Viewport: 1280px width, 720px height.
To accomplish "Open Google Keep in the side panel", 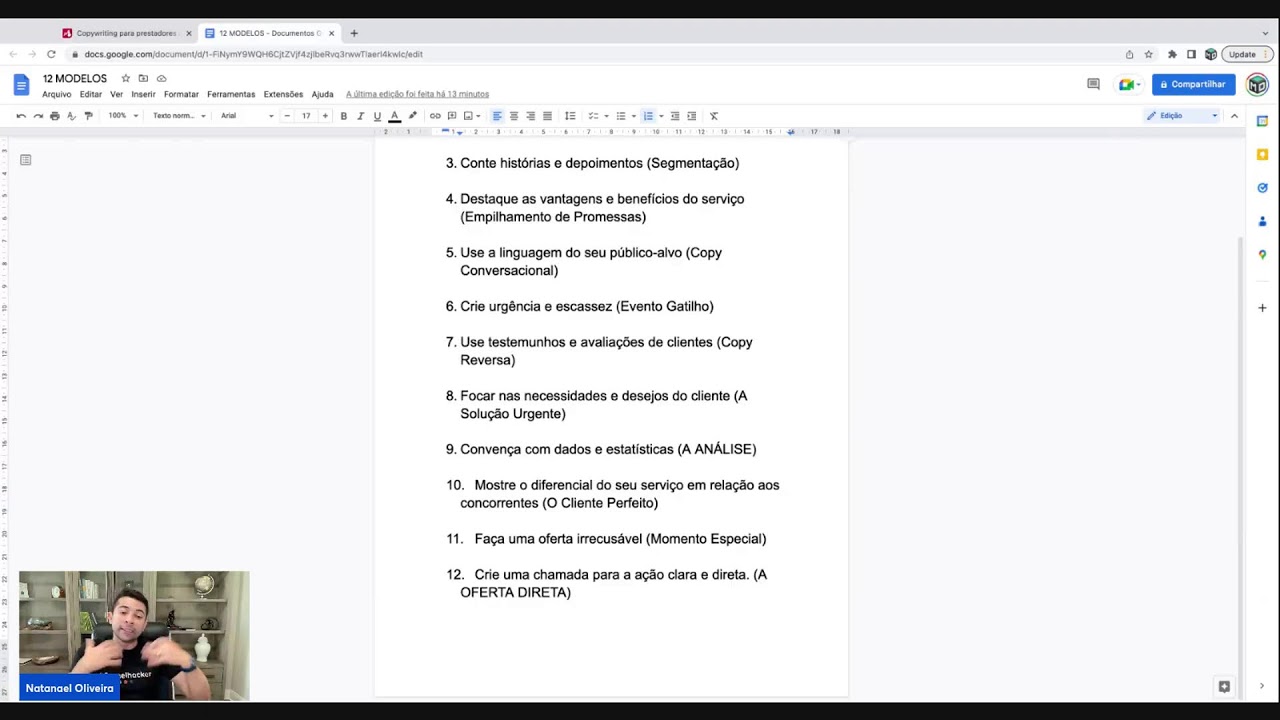I will click(x=1262, y=155).
